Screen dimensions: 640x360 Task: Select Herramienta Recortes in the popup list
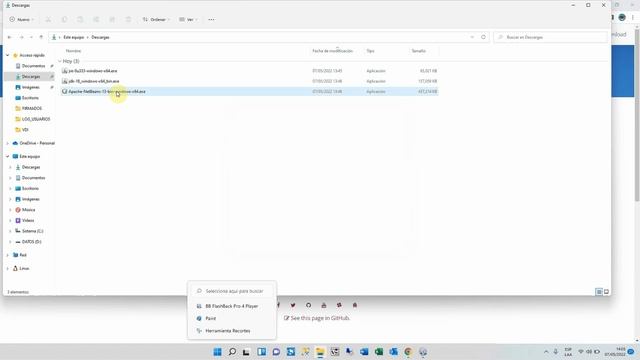coord(232,331)
